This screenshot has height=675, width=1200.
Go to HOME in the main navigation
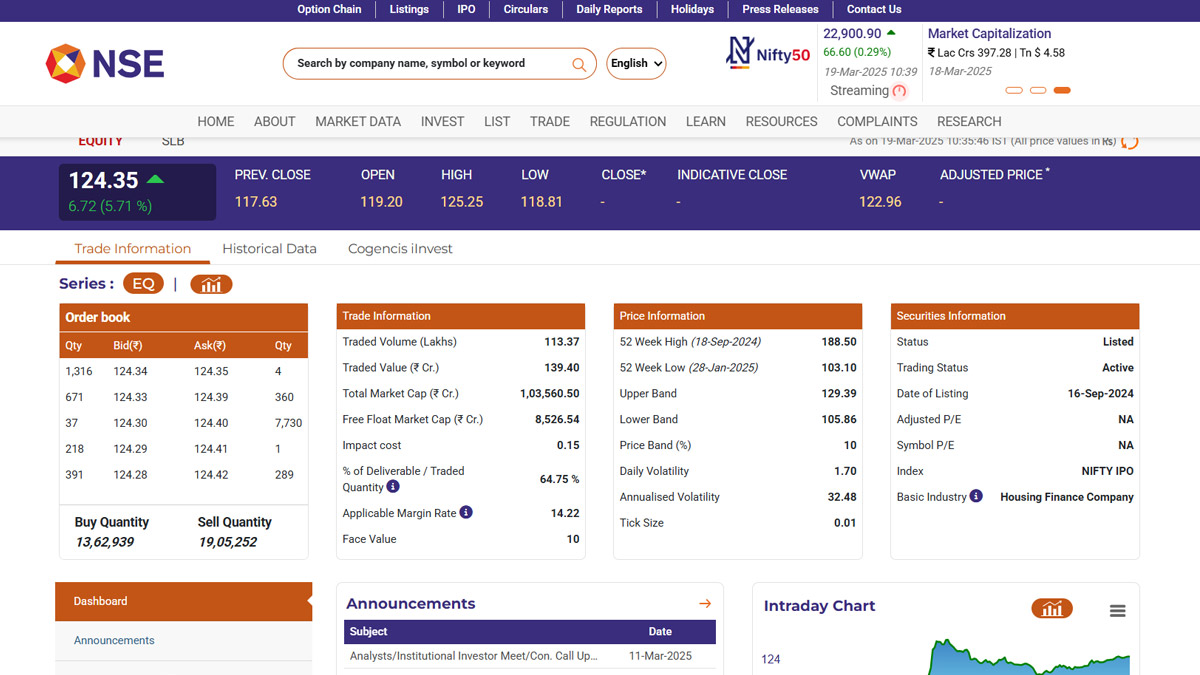[216, 121]
